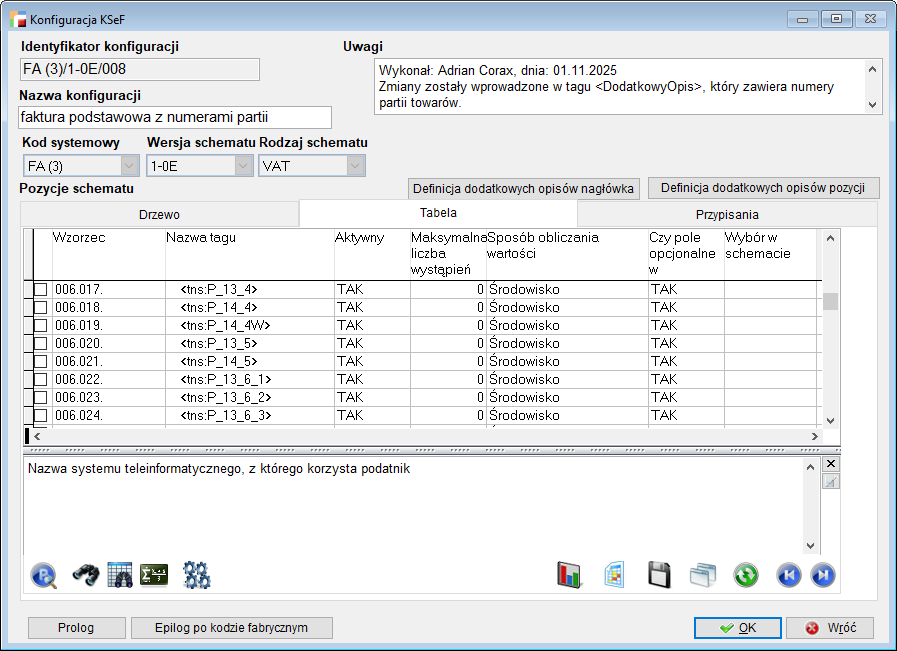This screenshot has width=897, height=651.
Task: Click the gears settings icon
Action: click(197, 575)
